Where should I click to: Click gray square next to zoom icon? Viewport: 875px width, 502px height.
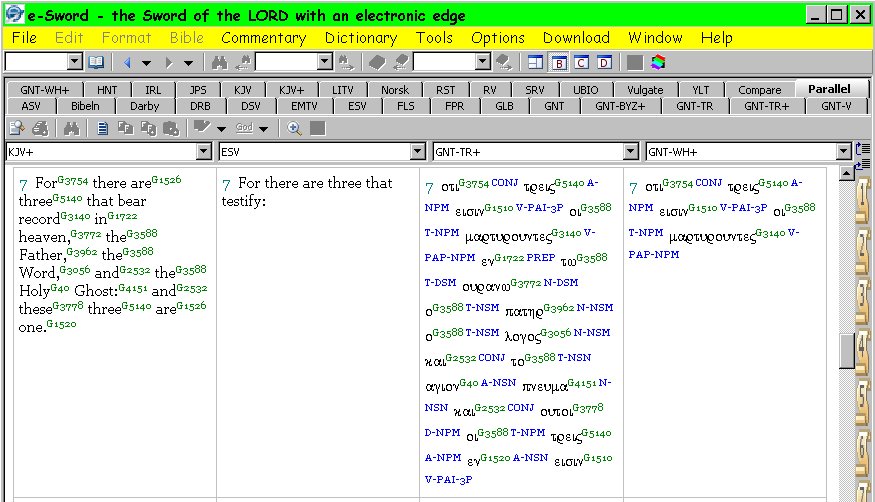click(x=318, y=128)
